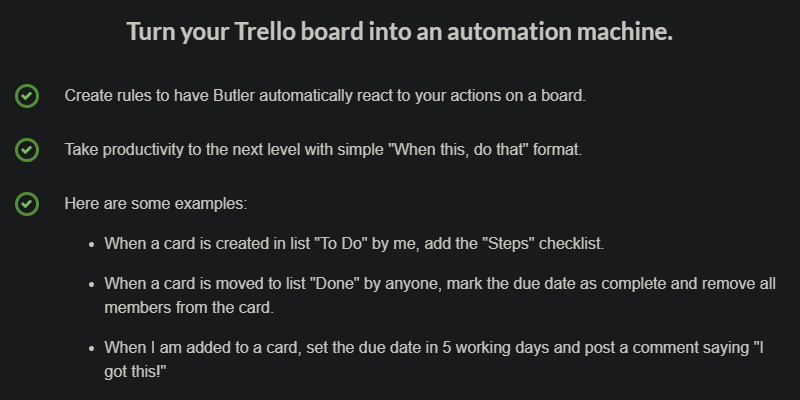Click the green checkmark beside "Here are some examples"

click(27, 204)
